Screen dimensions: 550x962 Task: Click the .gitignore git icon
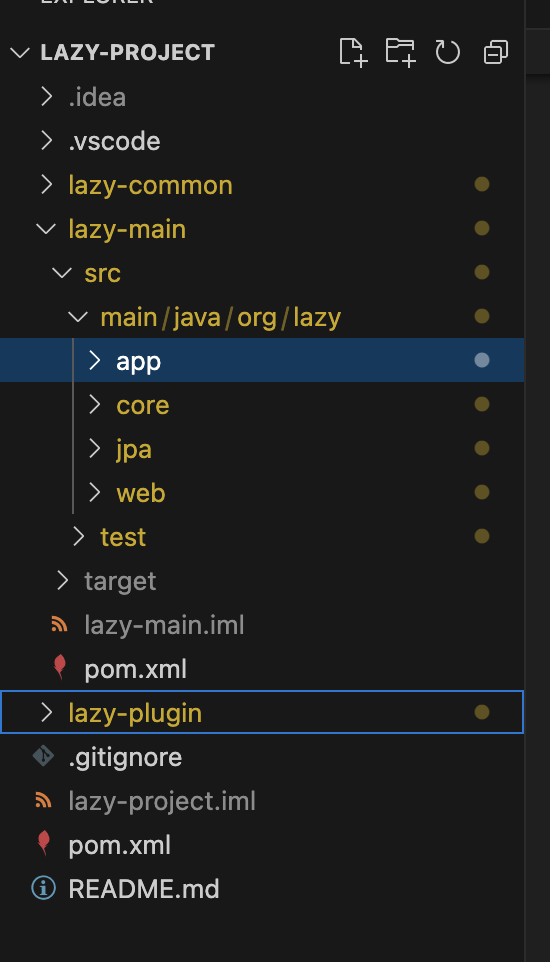click(43, 757)
